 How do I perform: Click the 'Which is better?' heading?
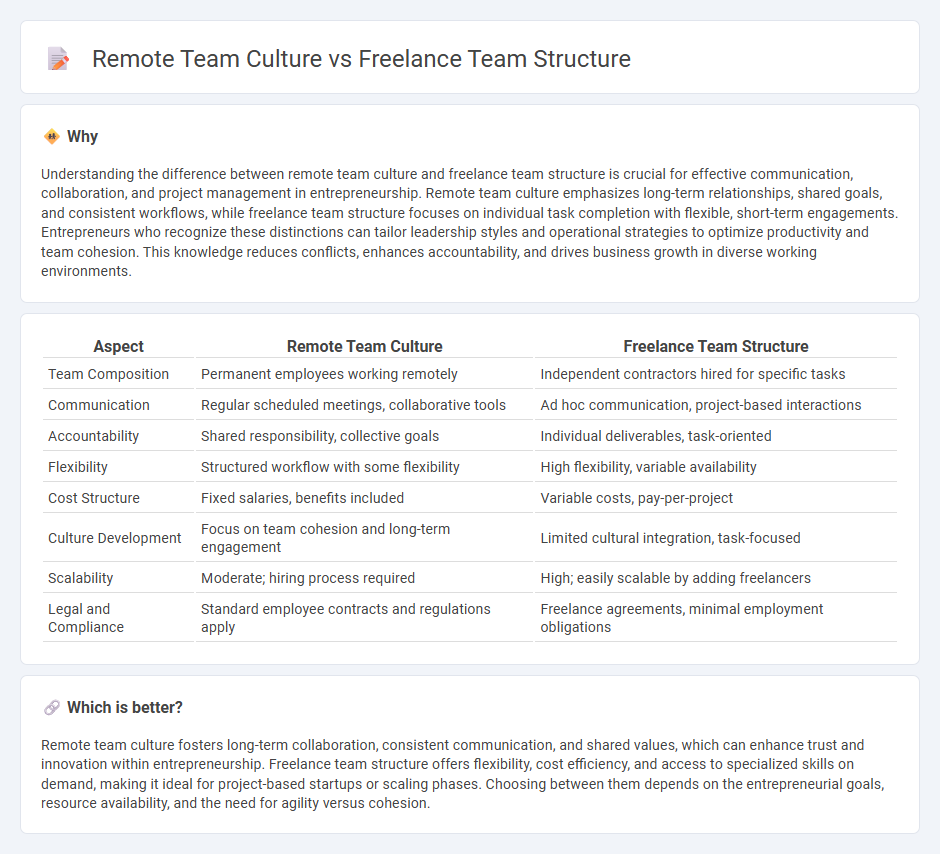pos(125,708)
